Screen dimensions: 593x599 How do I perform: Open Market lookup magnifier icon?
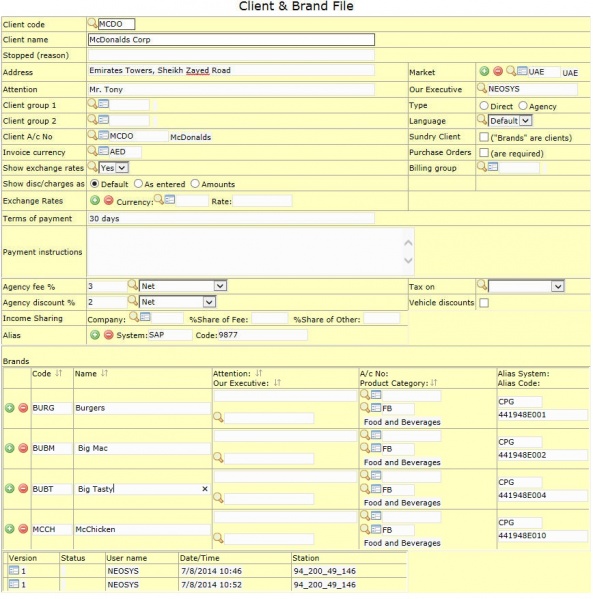(511, 71)
